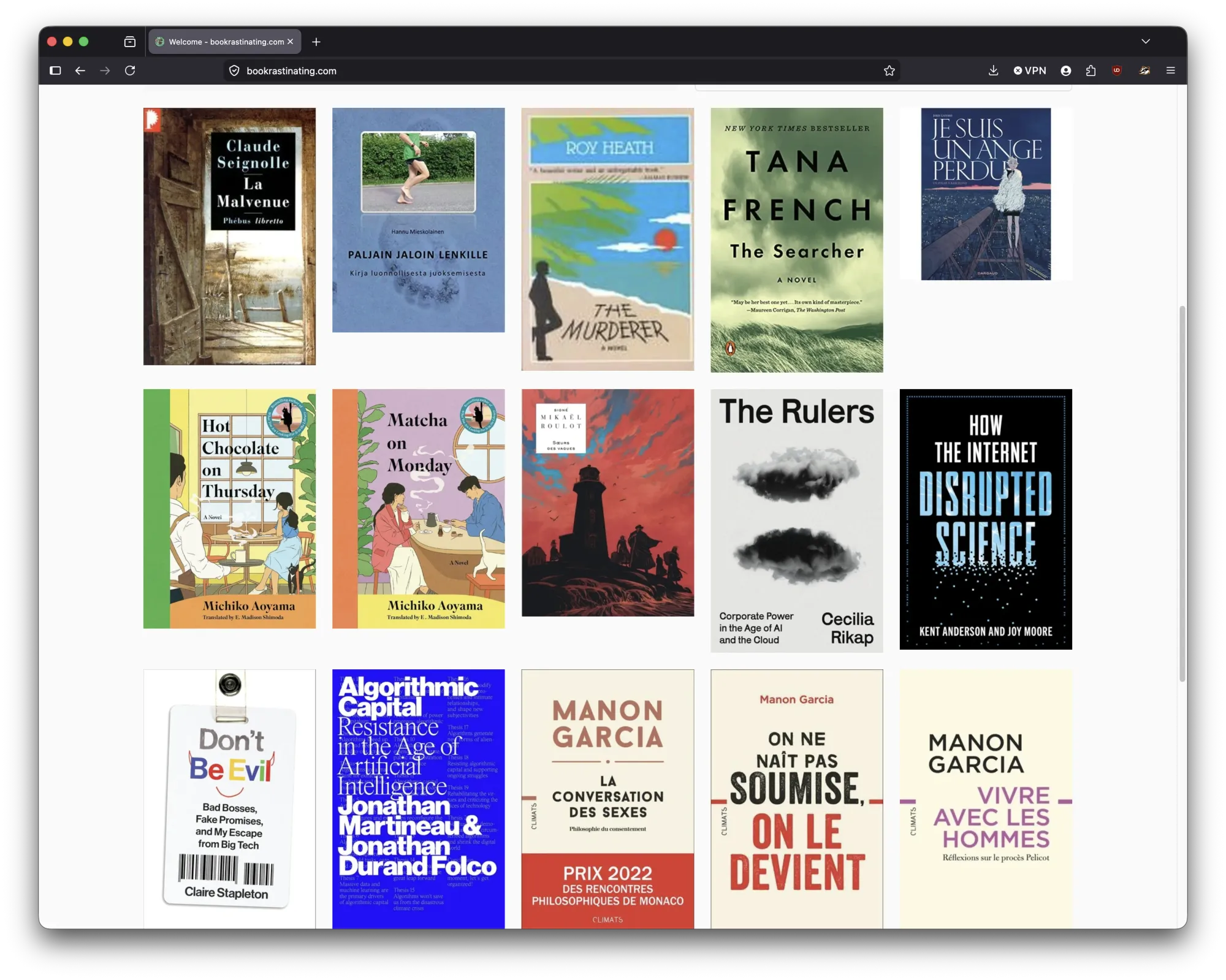The image size is (1226, 980).
Task: Open the striped extension icon in toolbar
Action: (x=1144, y=70)
